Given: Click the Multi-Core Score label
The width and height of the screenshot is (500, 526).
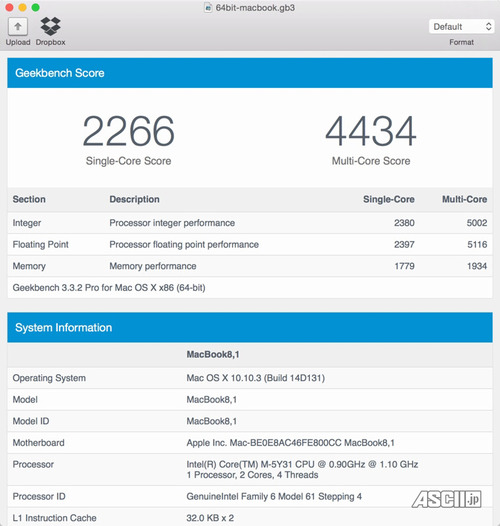Looking at the screenshot, I should click(x=371, y=161).
